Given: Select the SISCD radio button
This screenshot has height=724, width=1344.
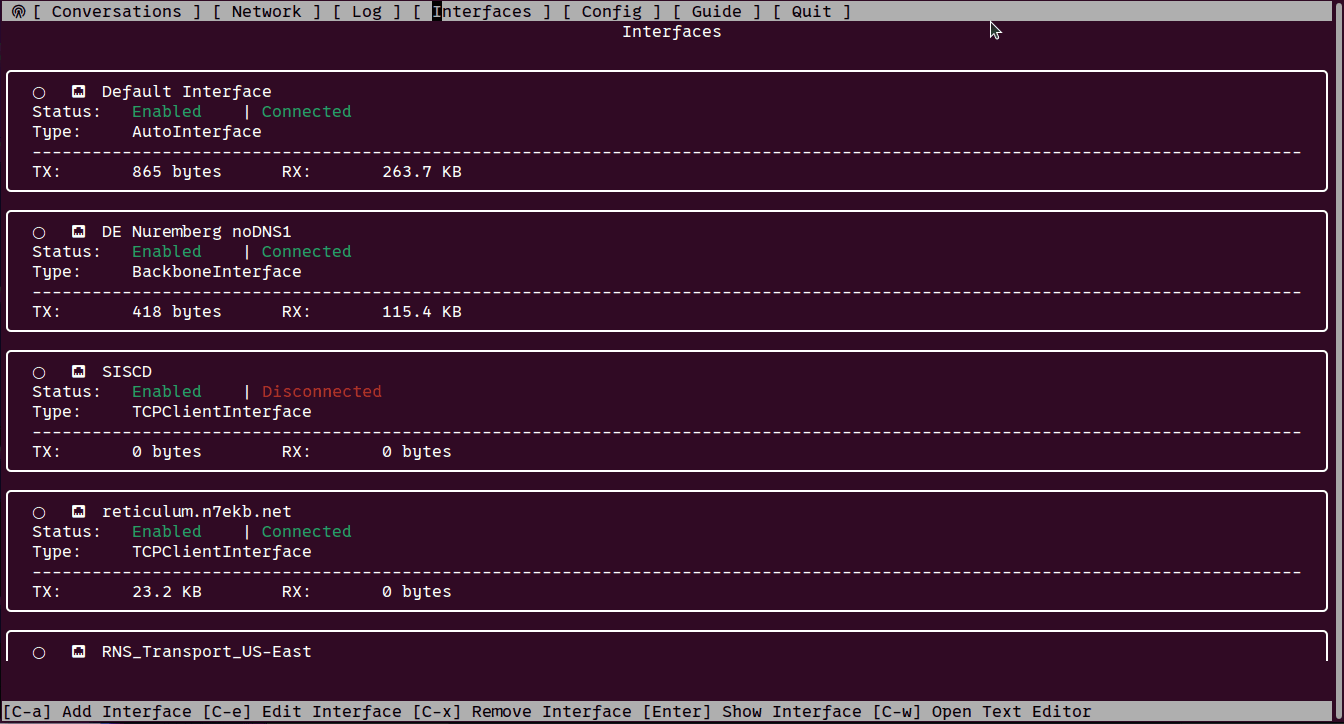Looking at the screenshot, I should [39, 373].
